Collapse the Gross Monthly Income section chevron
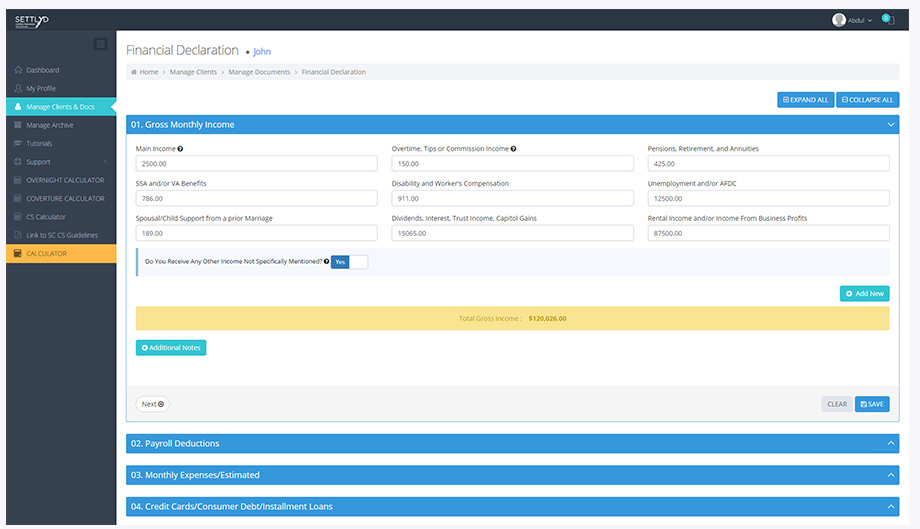 tap(890, 125)
